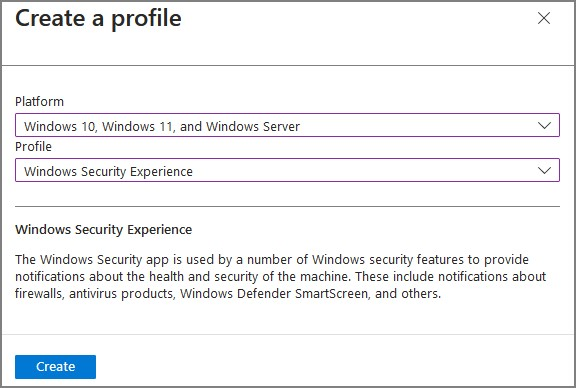Open the Platform dropdown
The width and height of the screenshot is (576, 388).
(287, 125)
